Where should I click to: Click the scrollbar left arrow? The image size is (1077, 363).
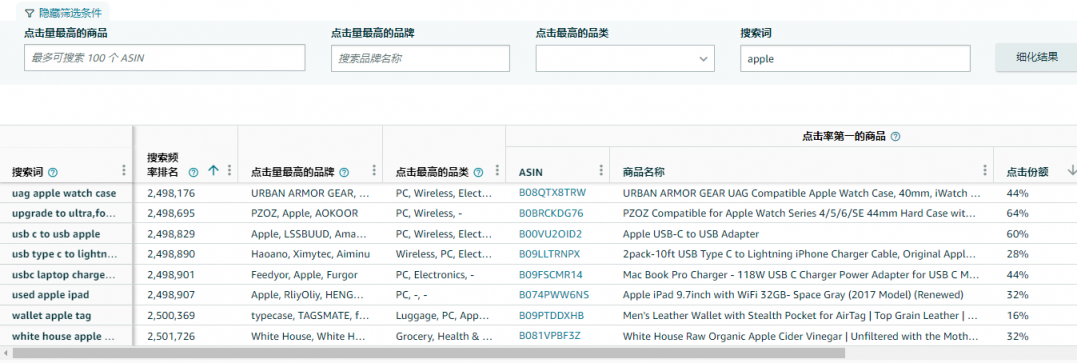[x=5, y=353]
